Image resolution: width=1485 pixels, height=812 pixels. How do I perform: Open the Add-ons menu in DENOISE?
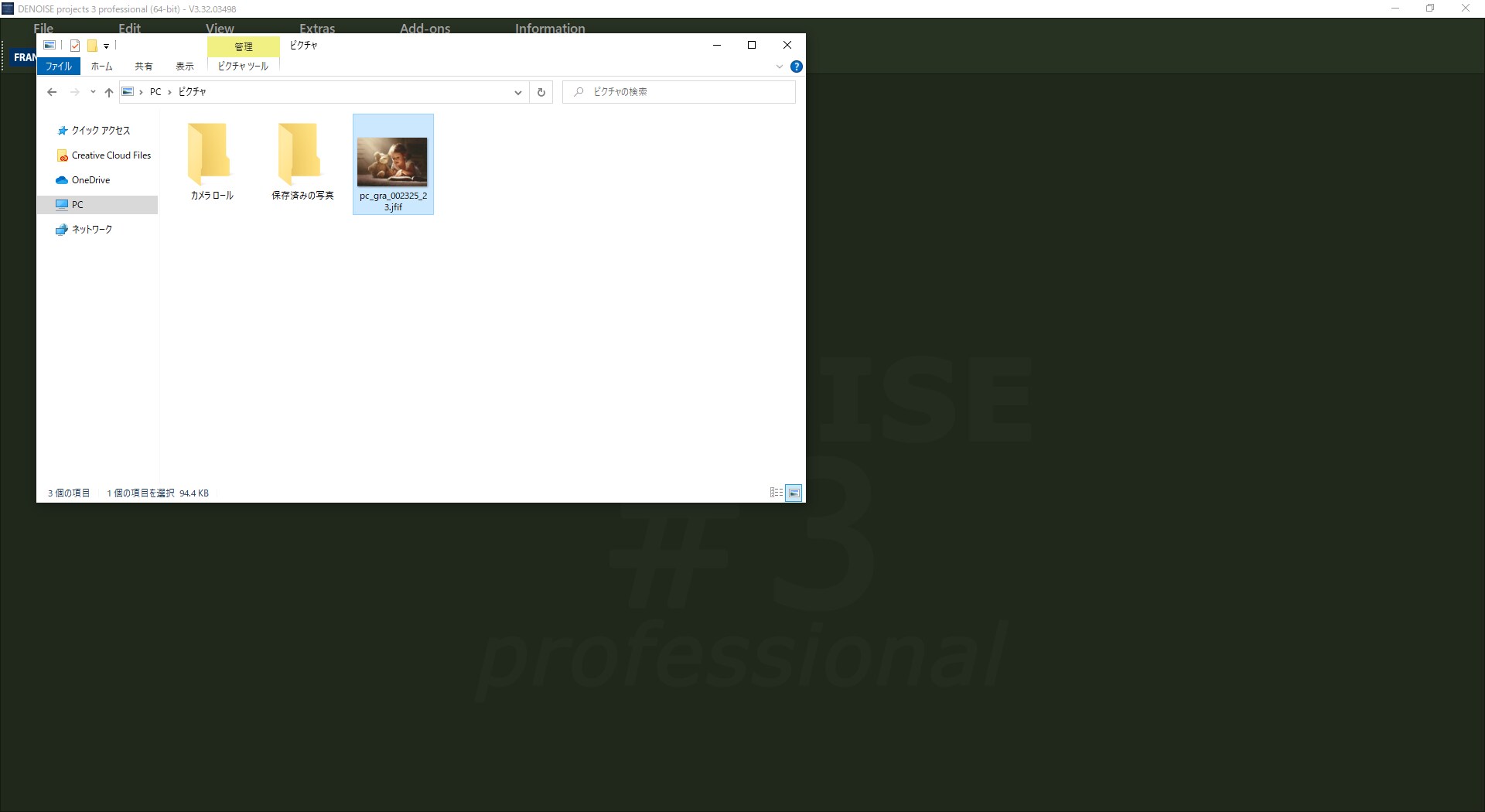(425, 28)
